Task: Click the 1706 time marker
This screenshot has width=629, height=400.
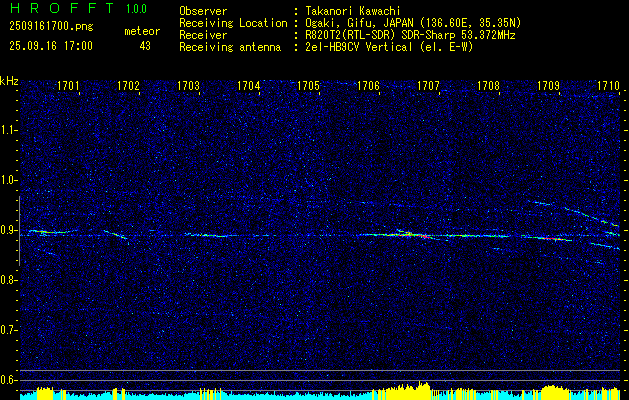Action: (369, 86)
